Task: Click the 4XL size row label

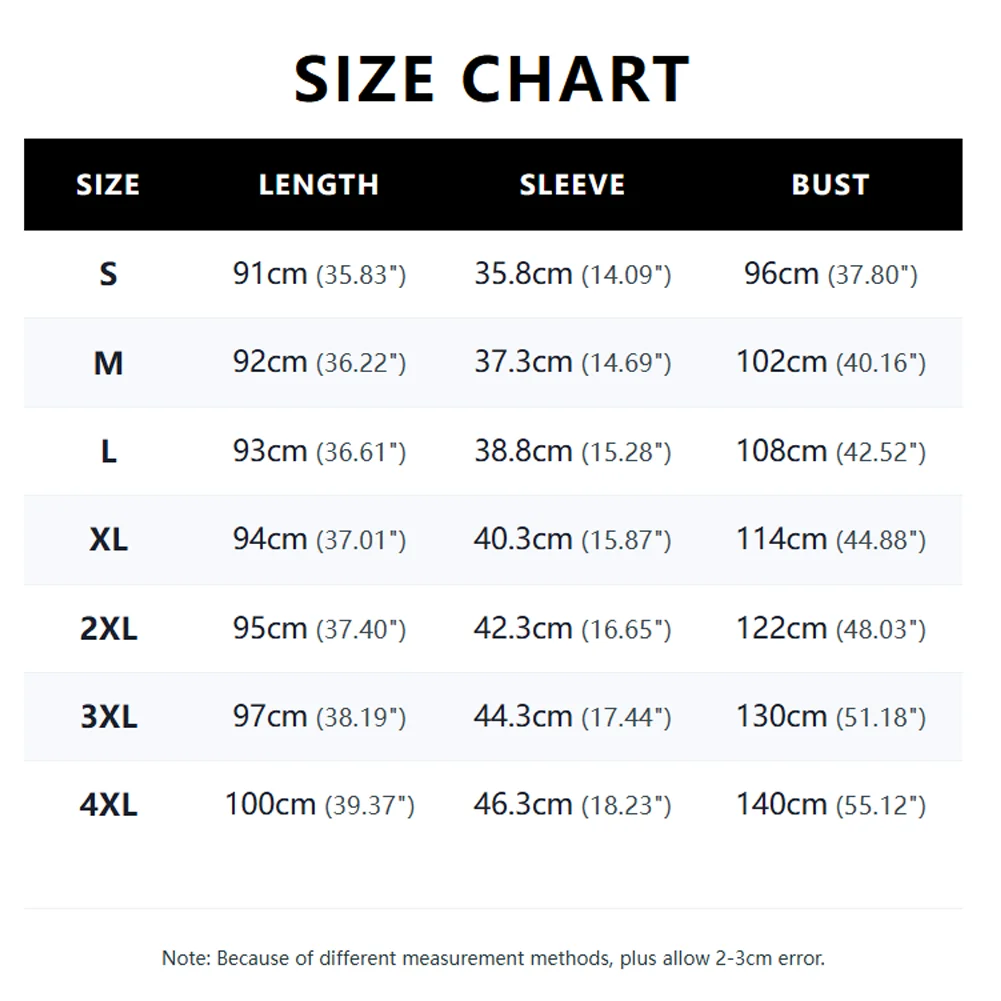Action: [x=109, y=805]
